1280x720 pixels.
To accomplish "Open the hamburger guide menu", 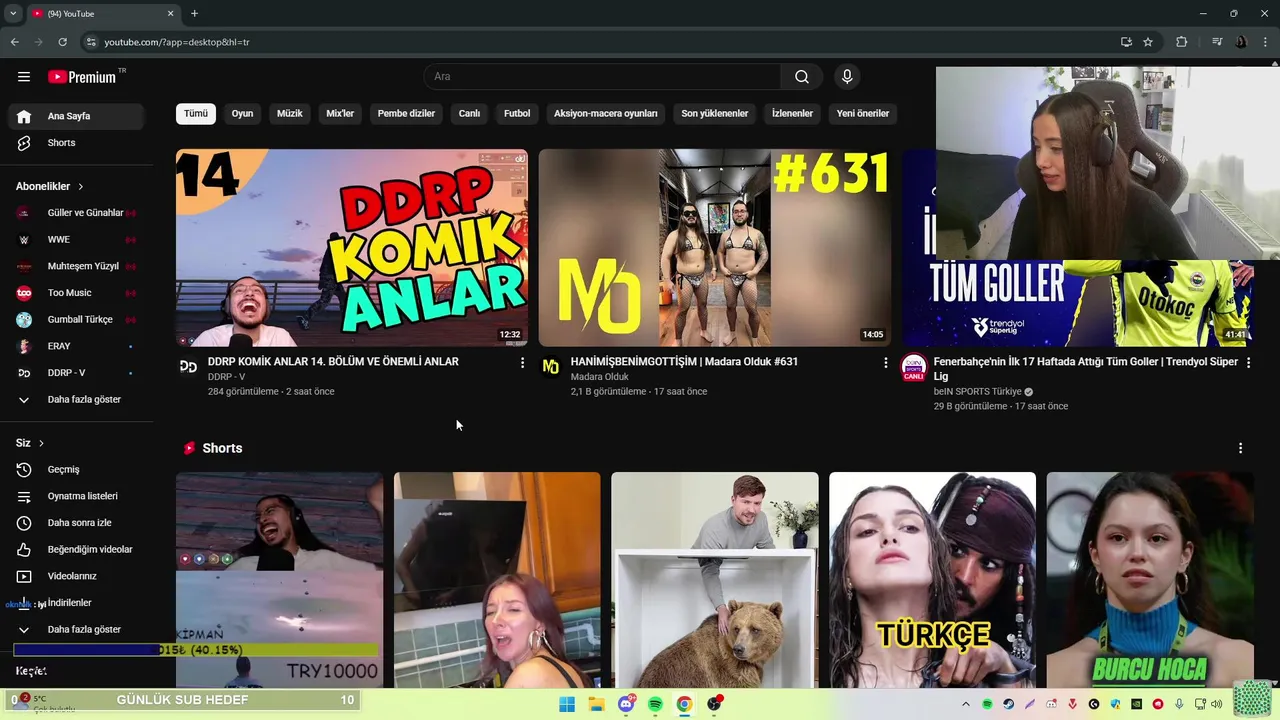I will (x=24, y=77).
